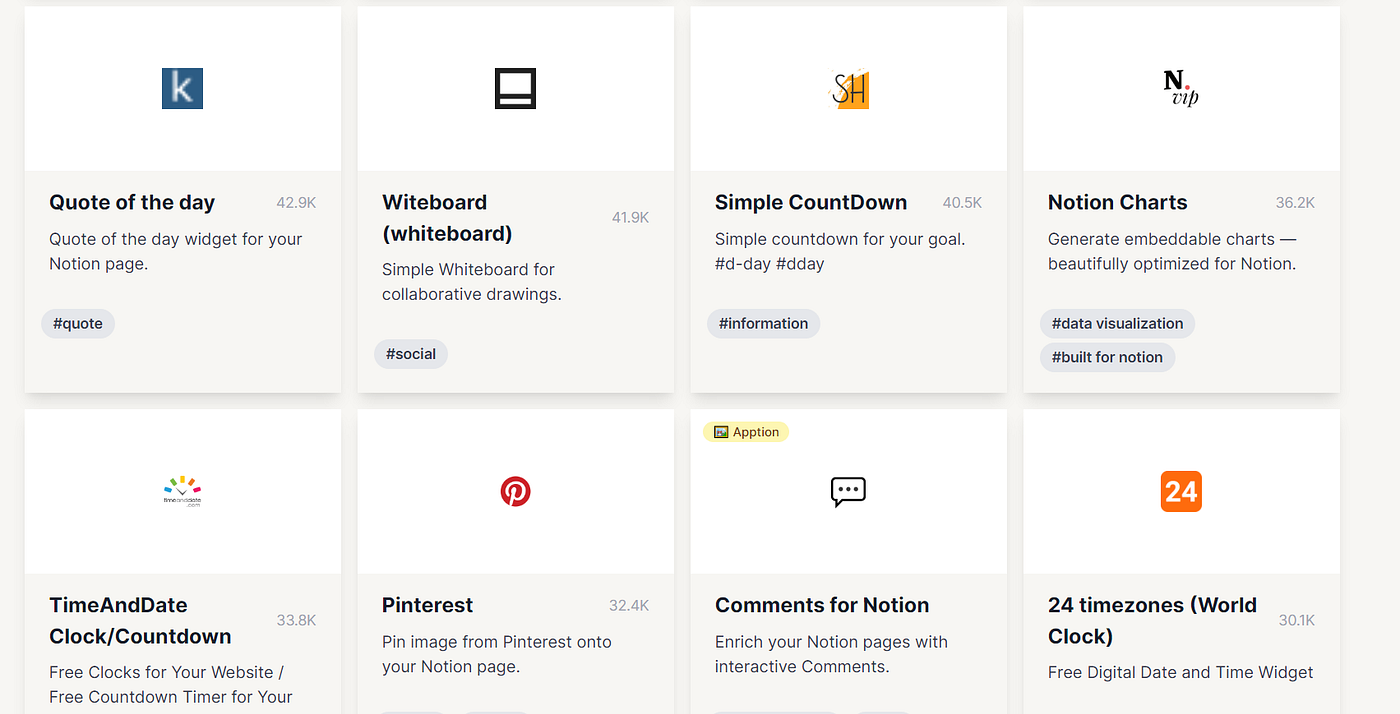Select the 24 timezones World Clock title
1400x714 pixels.
1151,619
